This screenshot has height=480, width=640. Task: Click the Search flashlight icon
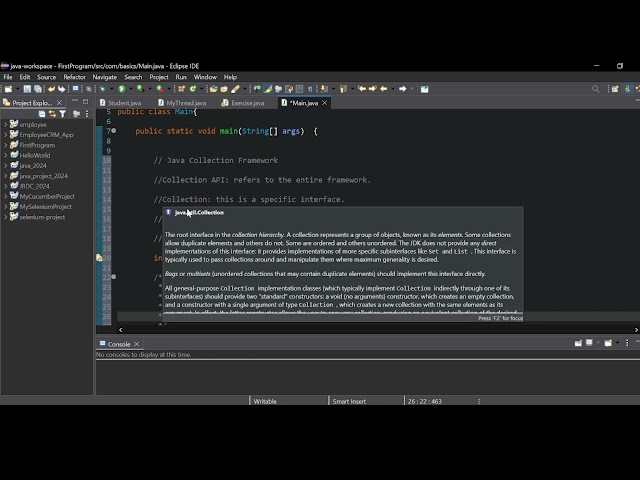coord(236,89)
